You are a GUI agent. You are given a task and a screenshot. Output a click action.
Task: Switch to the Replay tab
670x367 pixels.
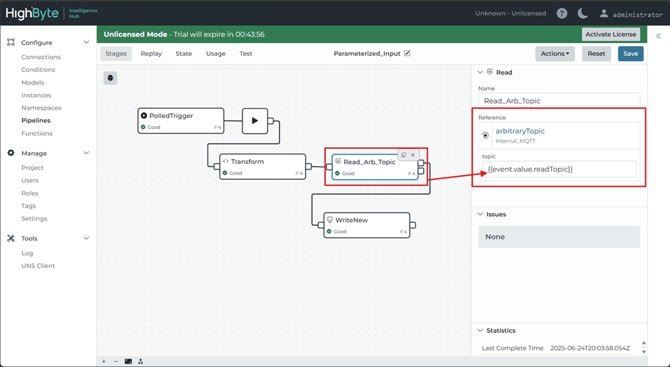151,54
